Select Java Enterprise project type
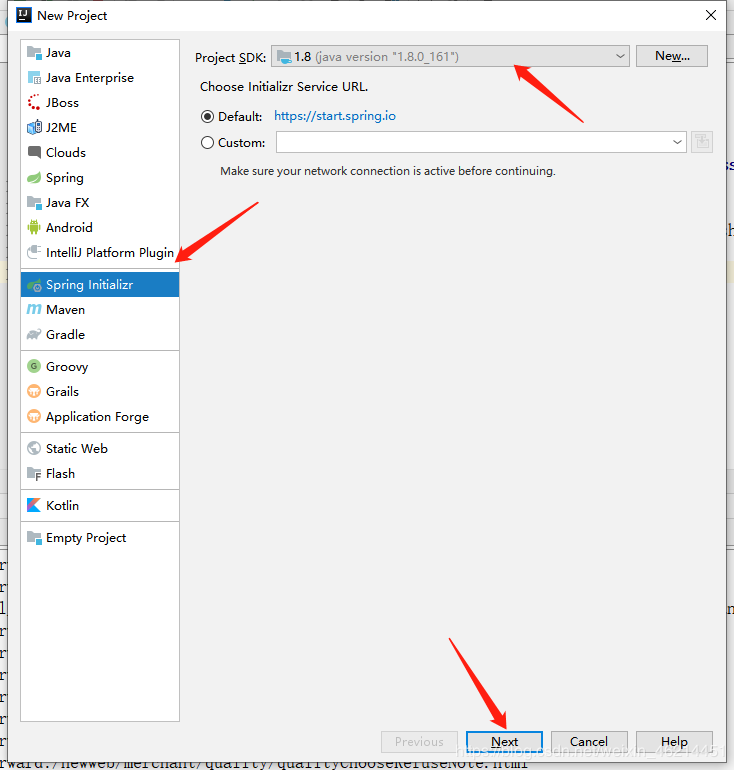The width and height of the screenshot is (734, 770). click(x=100, y=78)
